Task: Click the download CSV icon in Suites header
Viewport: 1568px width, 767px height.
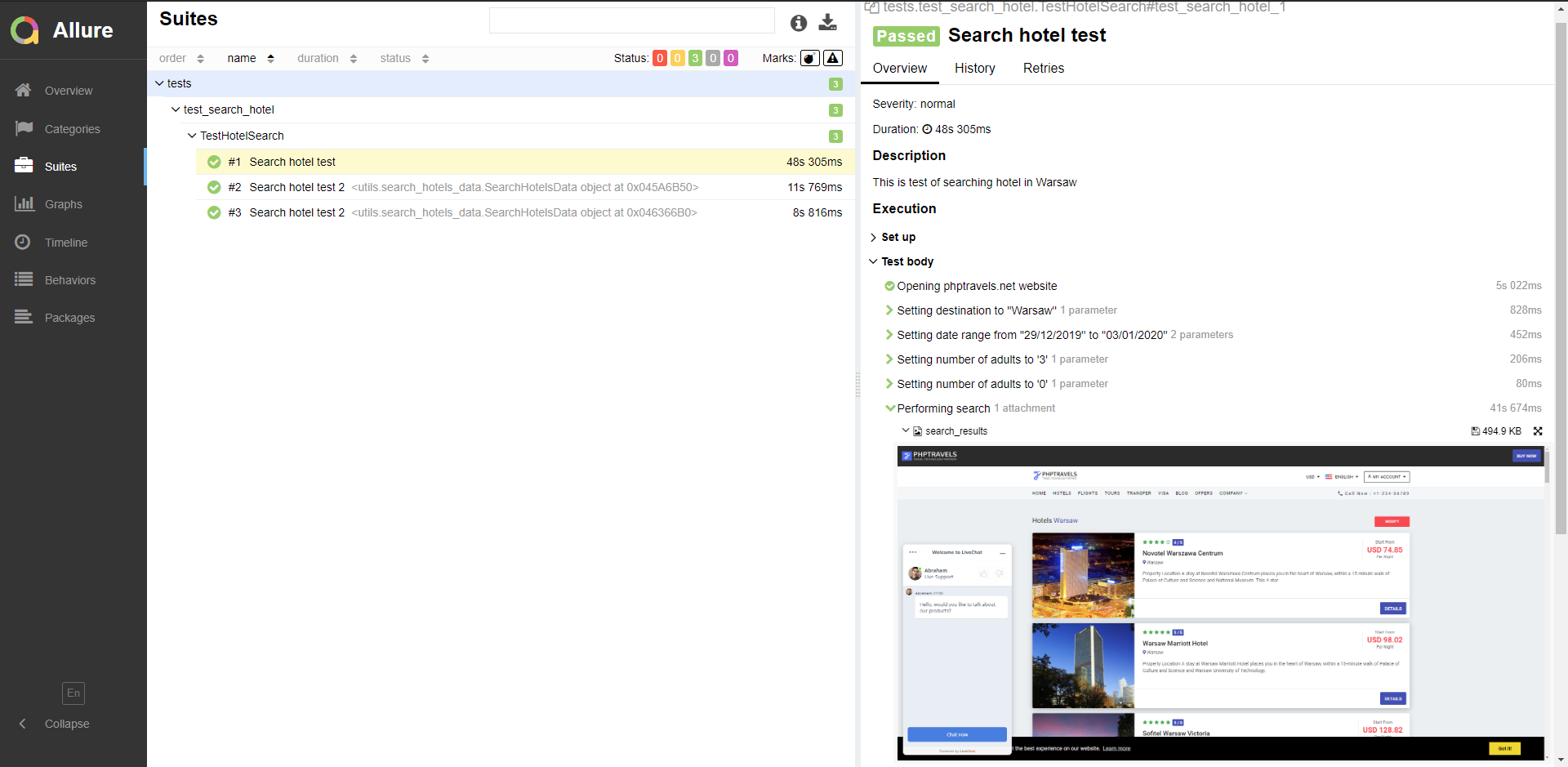Action: [827, 22]
